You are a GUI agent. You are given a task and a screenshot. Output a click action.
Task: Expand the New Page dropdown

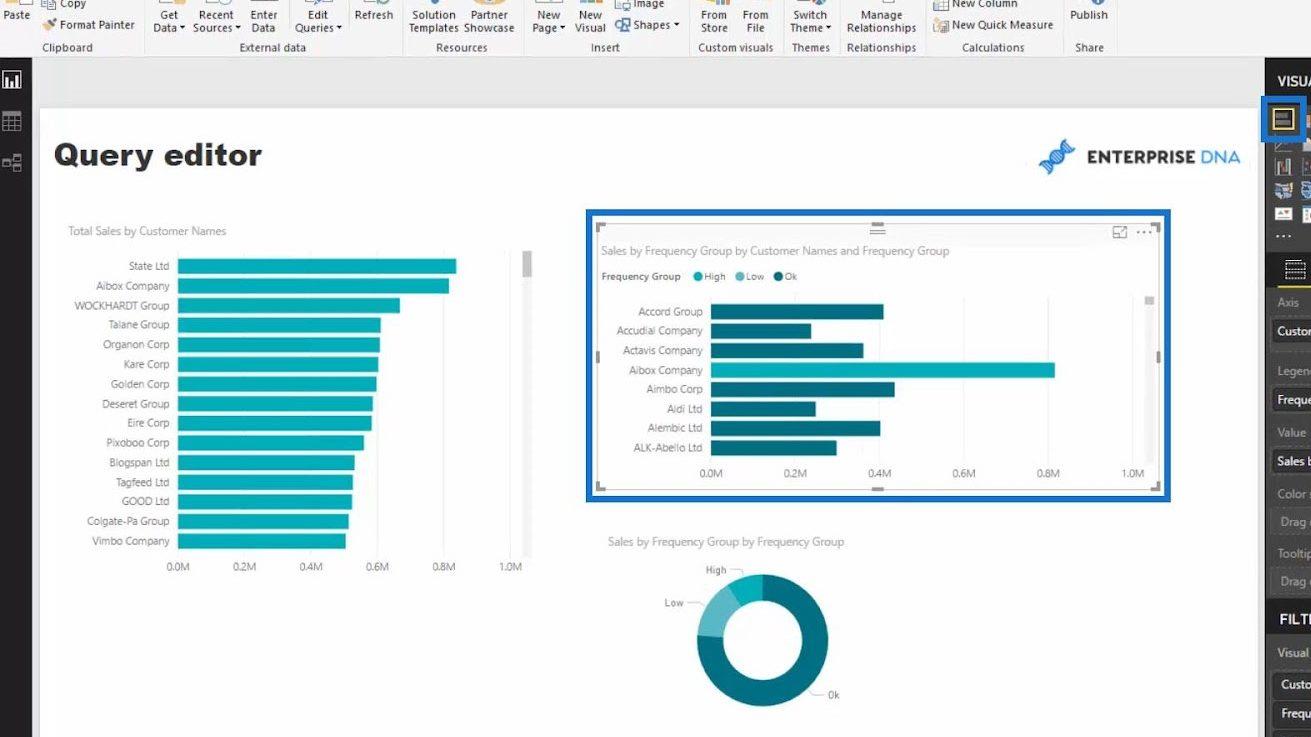point(548,15)
